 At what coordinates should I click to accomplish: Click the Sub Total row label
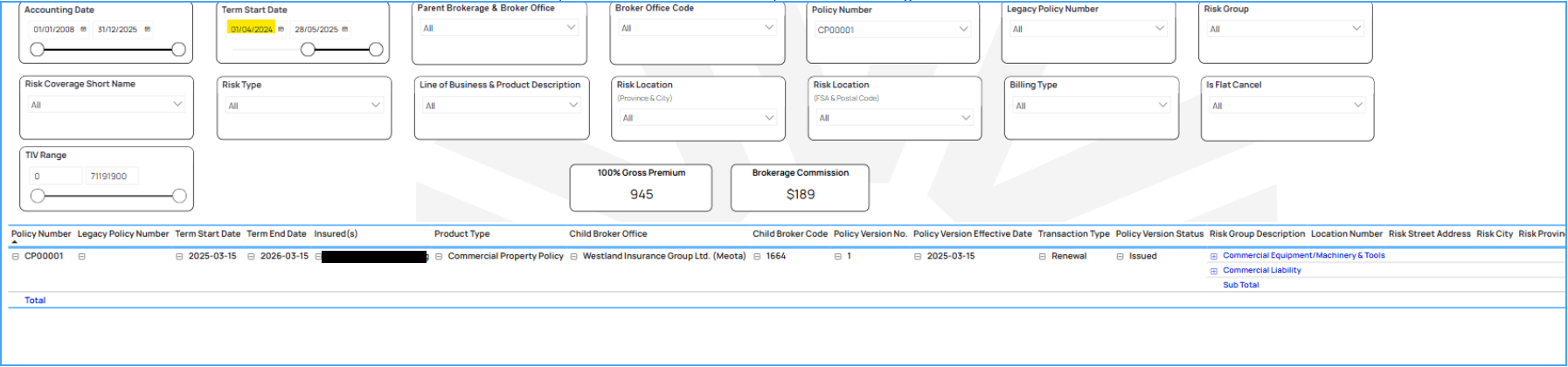pyautogui.click(x=1241, y=285)
